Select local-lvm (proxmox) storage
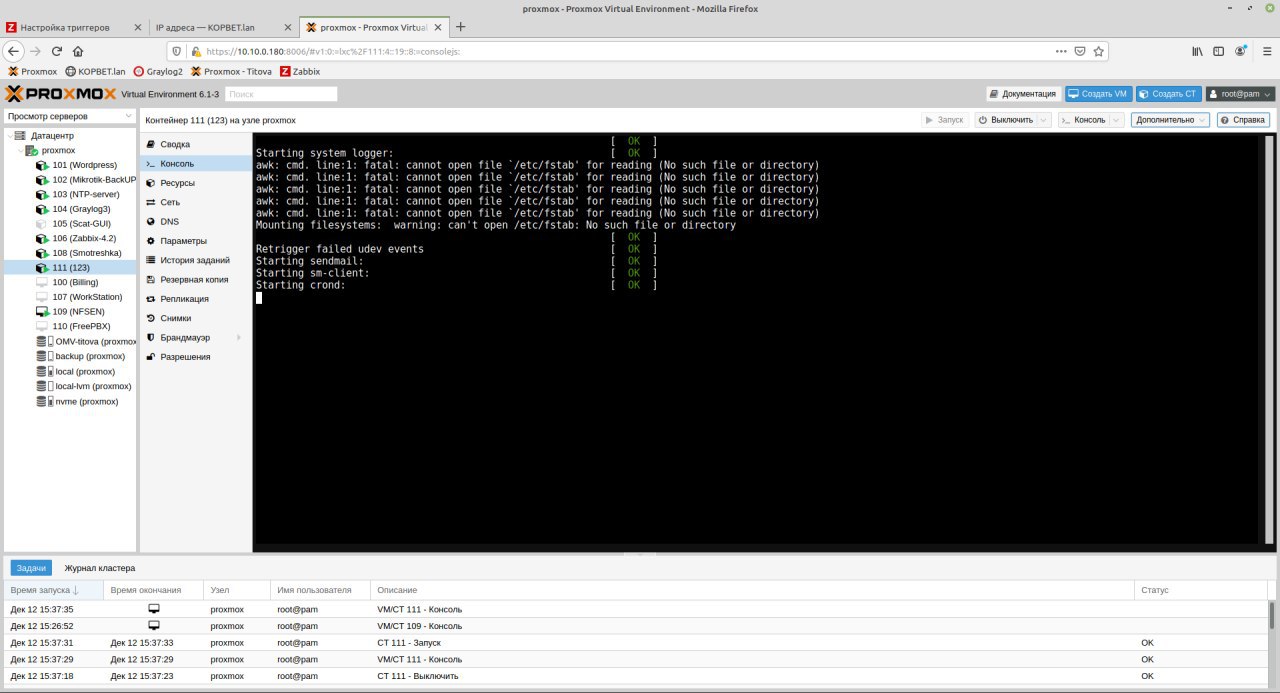The image size is (1280, 693). click(x=91, y=386)
